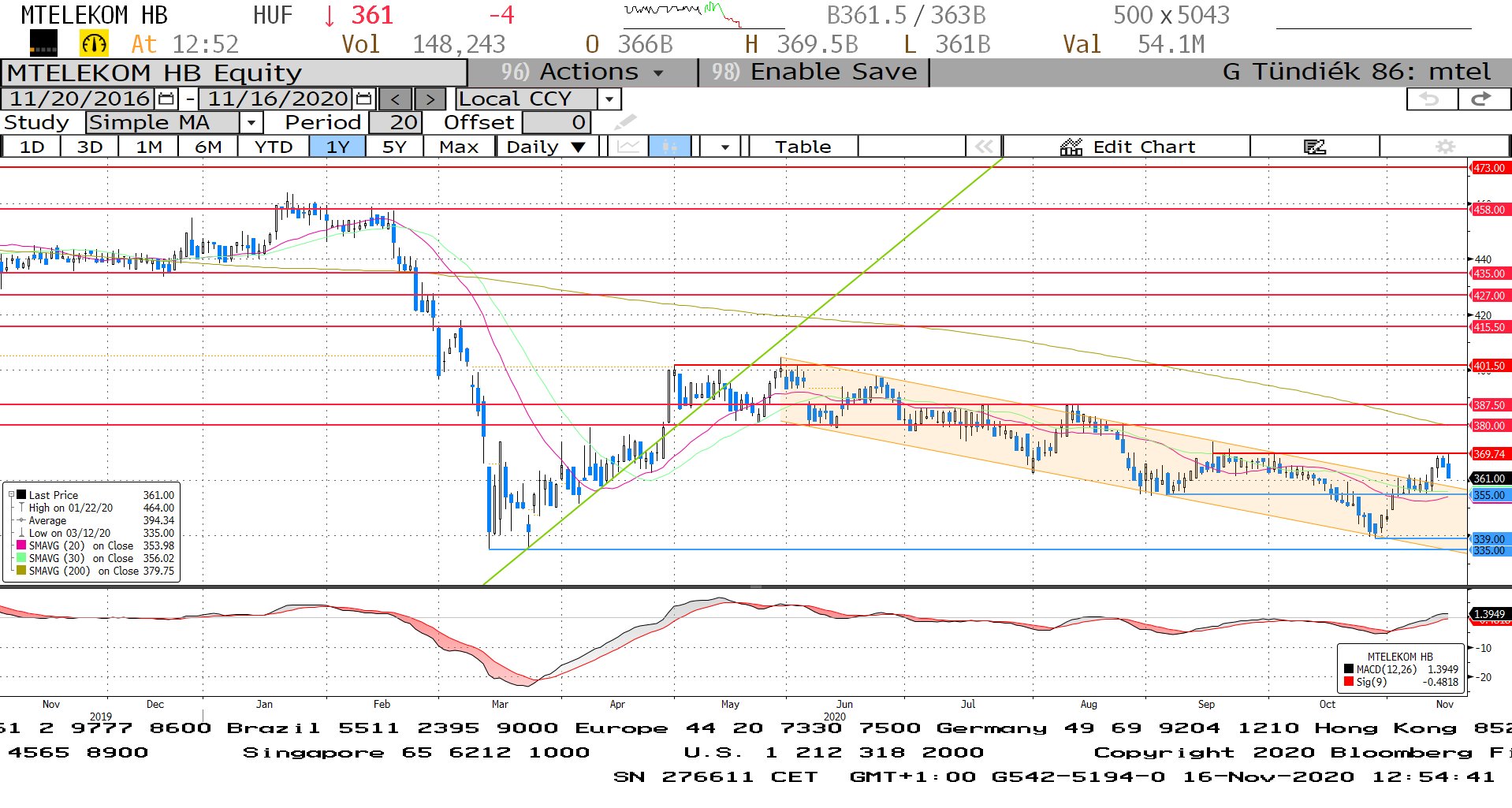This screenshot has height=808, width=1512.
Task: Click the 'G Tündiék 86: mtel' title
Action: pyautogui.click(x=1356, y=72)
